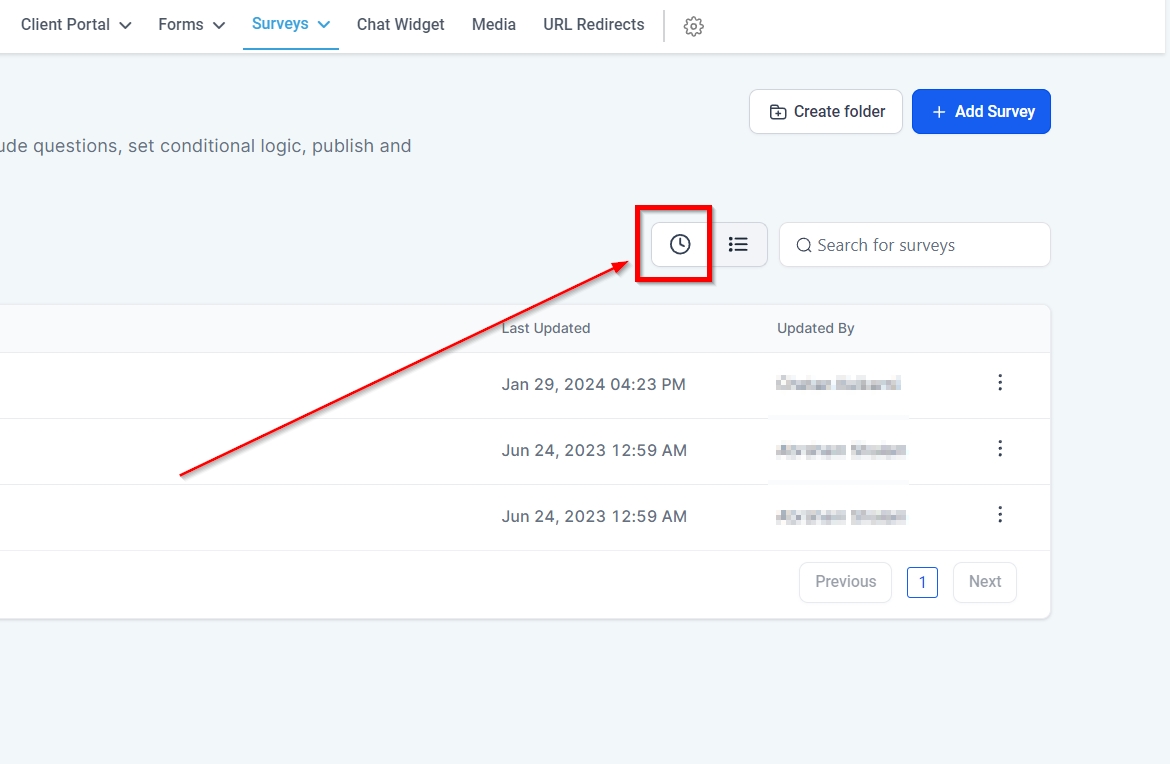
Task: Click the Create folder button
Action: 826,112
